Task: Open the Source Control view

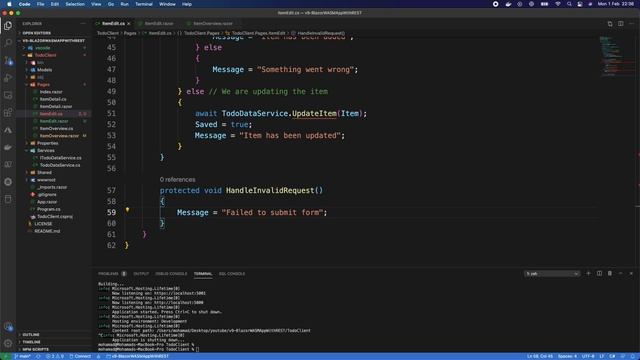Action: [8, 60]
